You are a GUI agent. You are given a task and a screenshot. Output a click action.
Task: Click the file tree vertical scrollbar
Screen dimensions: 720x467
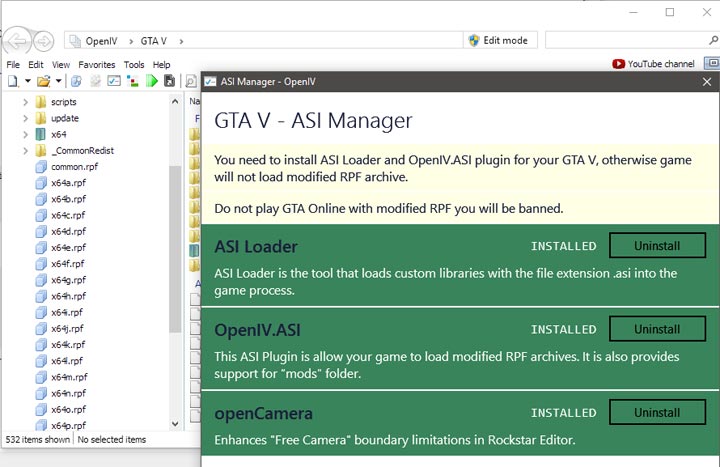point(175,250)
